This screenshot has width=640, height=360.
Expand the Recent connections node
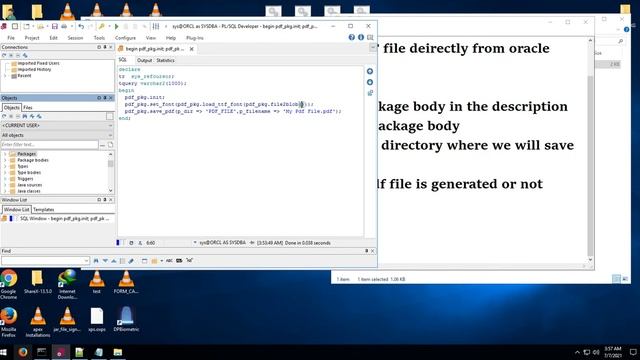pos(5,76)
